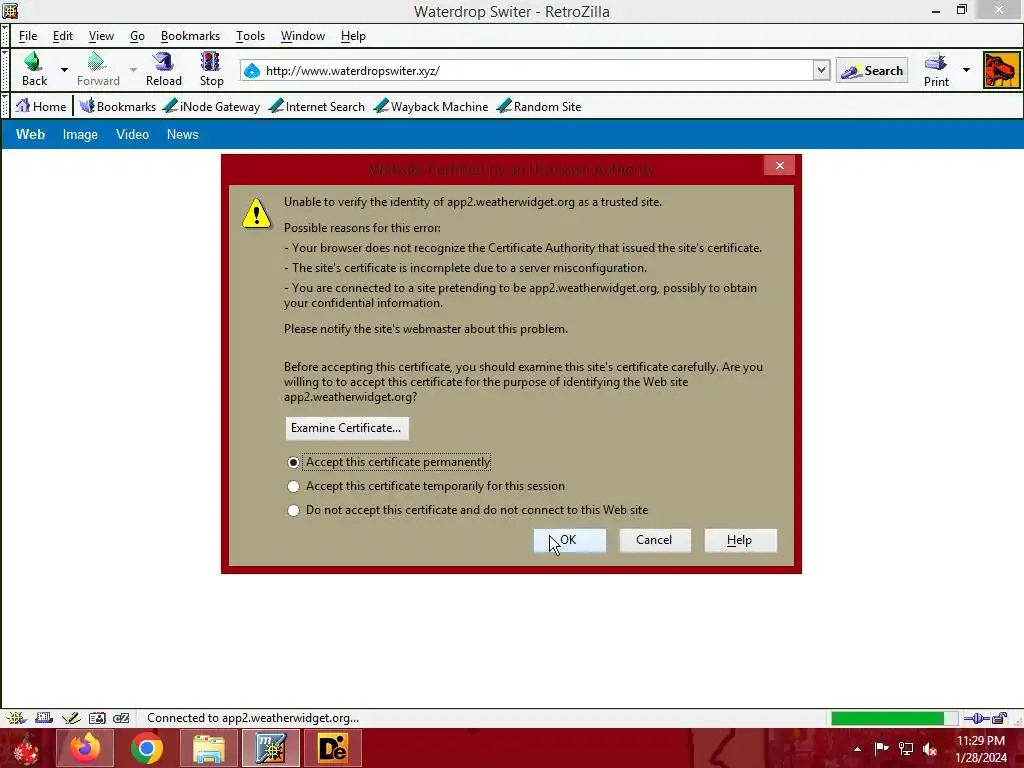
Task: Open the Bookmarks folder on personal toolbar
Action: pos(118,106)
